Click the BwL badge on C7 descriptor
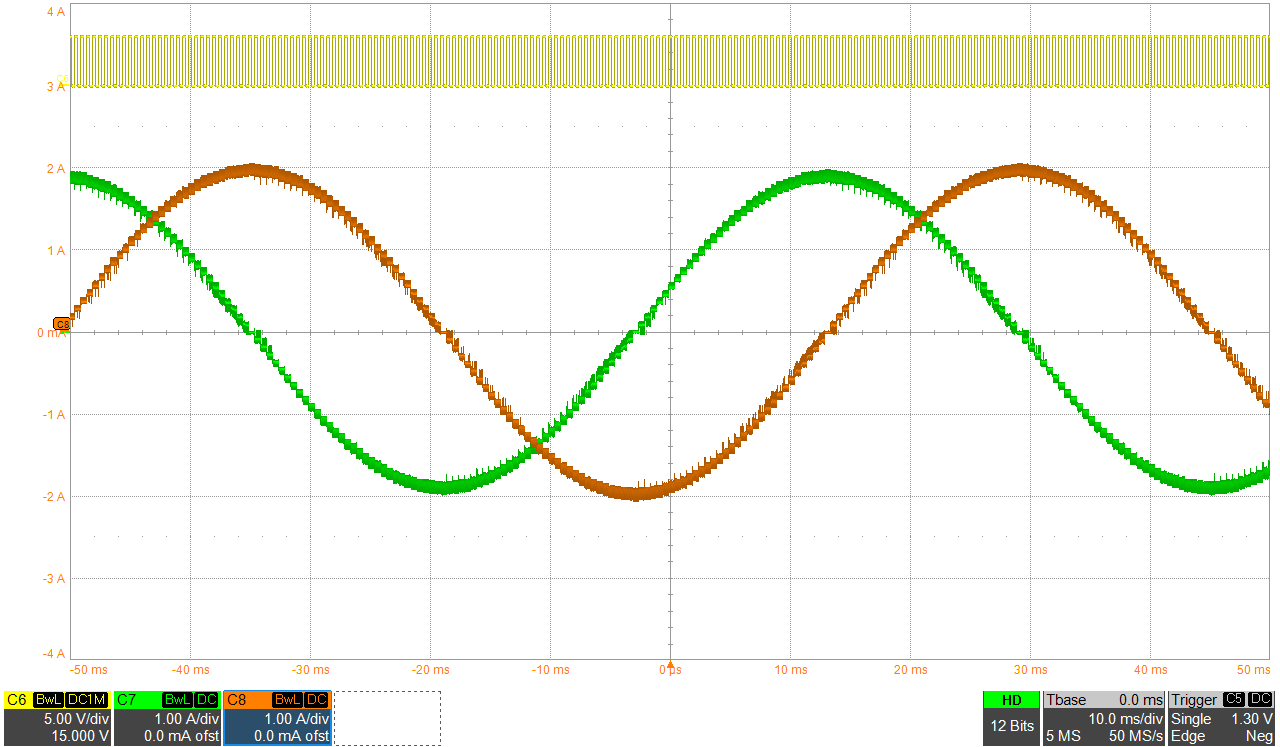This screenshot has height=747, width=1280. click(178, 700)
